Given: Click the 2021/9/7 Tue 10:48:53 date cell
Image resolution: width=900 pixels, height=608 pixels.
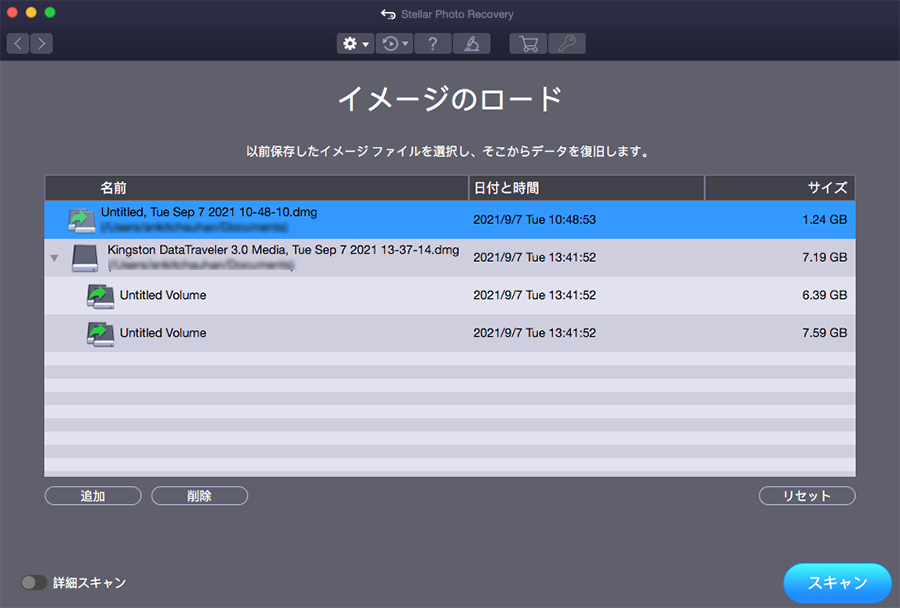Looking at the screenshot, I should (534, 220).
